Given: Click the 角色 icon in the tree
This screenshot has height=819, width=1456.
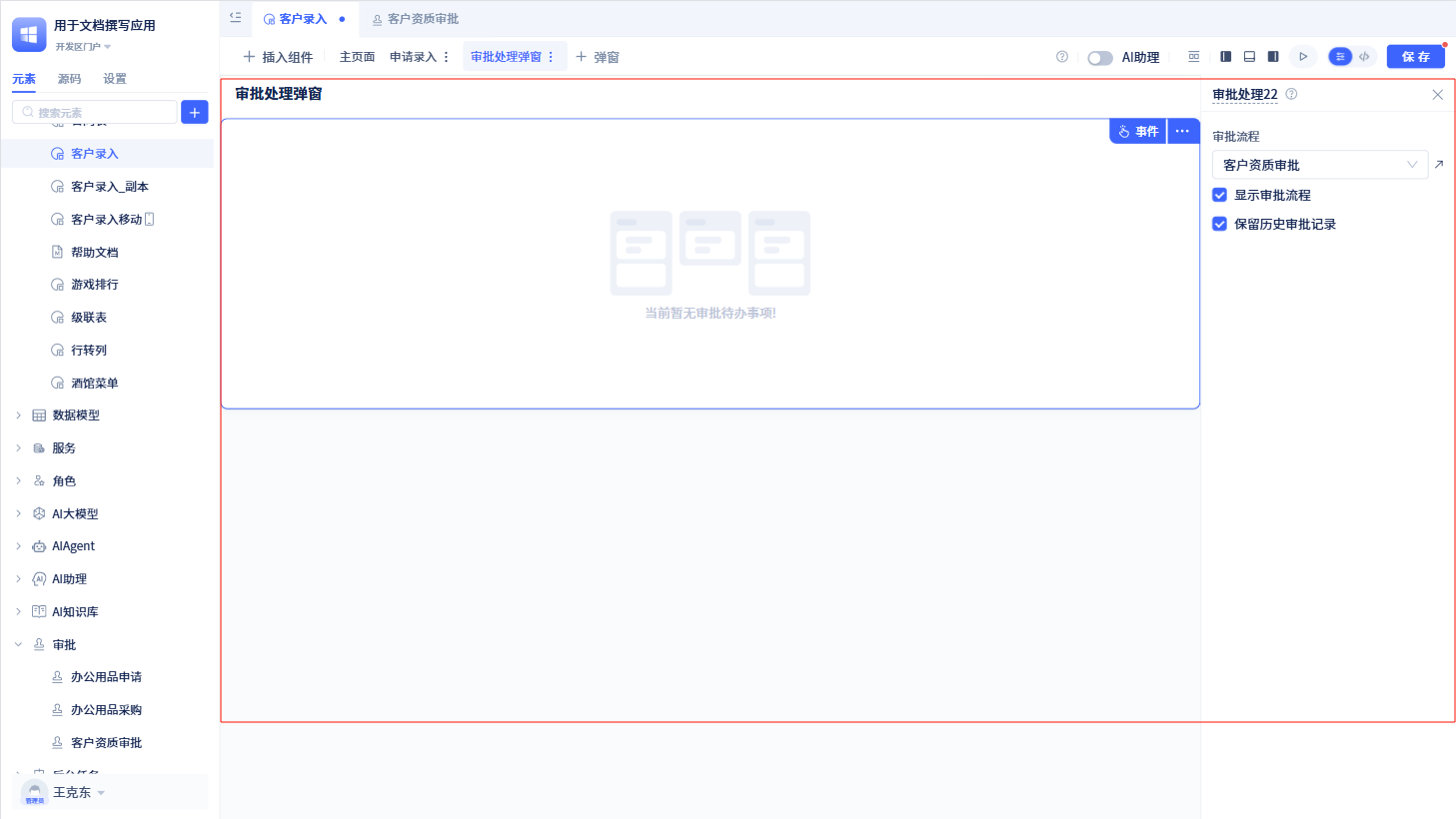Looking at the screenshot, I should point(39,481).
